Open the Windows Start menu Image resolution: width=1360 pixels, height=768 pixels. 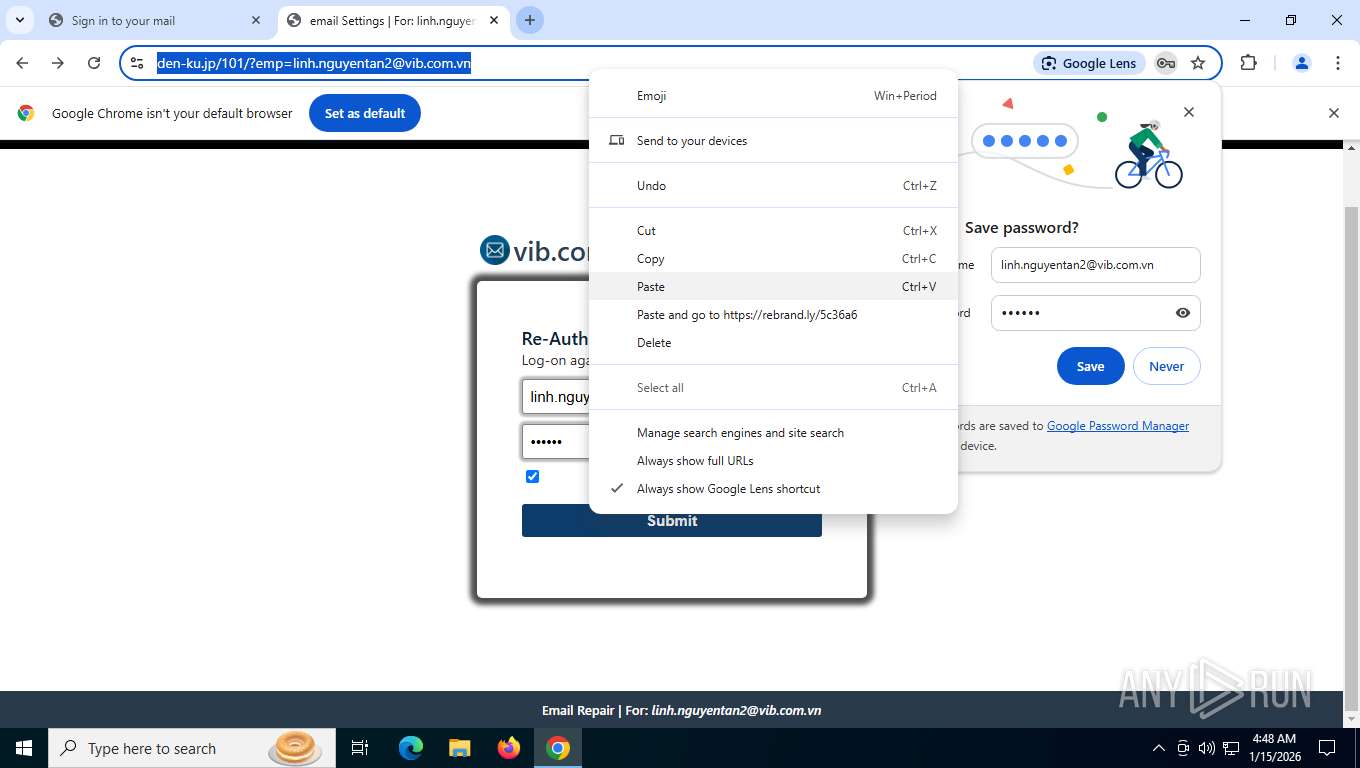pos(24,748)
